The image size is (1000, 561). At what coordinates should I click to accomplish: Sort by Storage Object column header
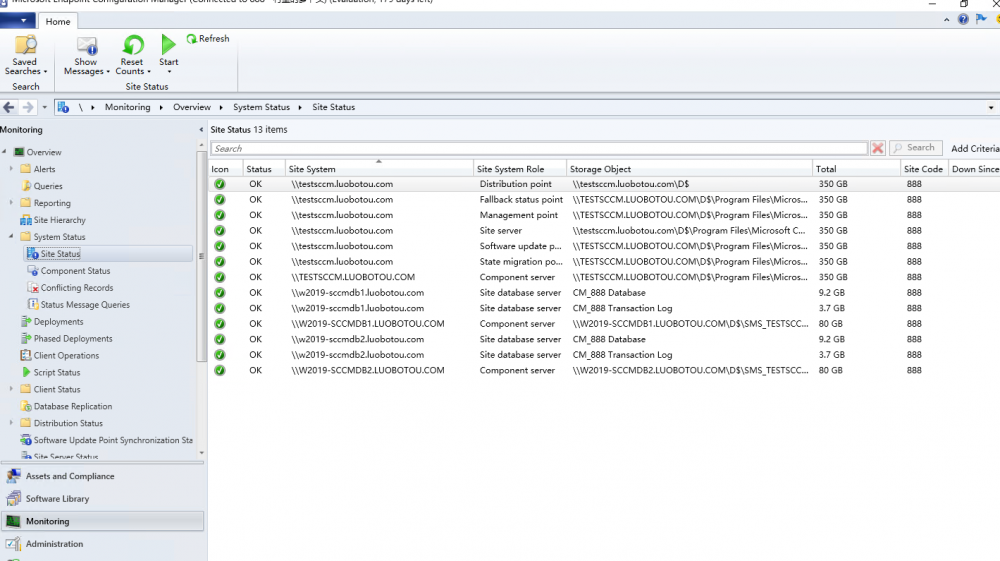click(689, 169)
